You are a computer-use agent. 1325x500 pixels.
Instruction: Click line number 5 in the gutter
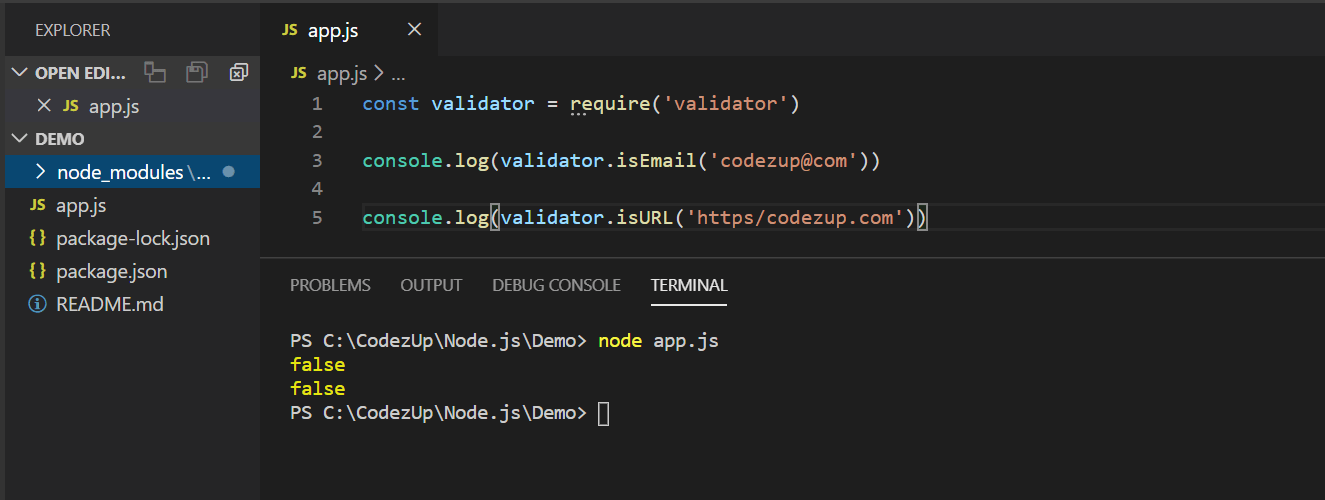point(317,217)
